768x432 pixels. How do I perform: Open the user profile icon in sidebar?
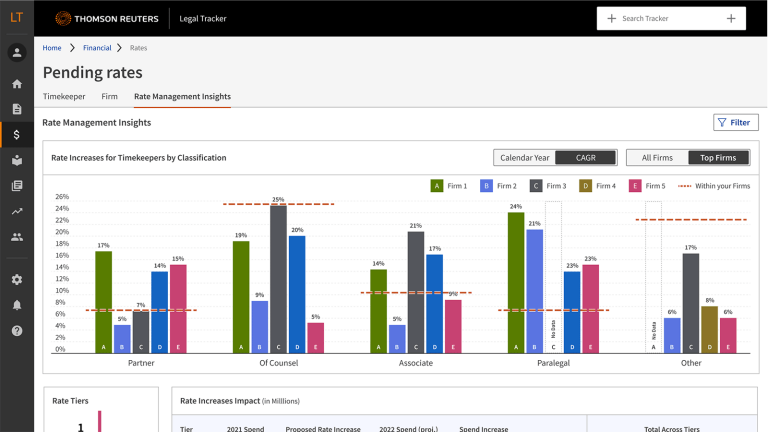pos(16,53)
